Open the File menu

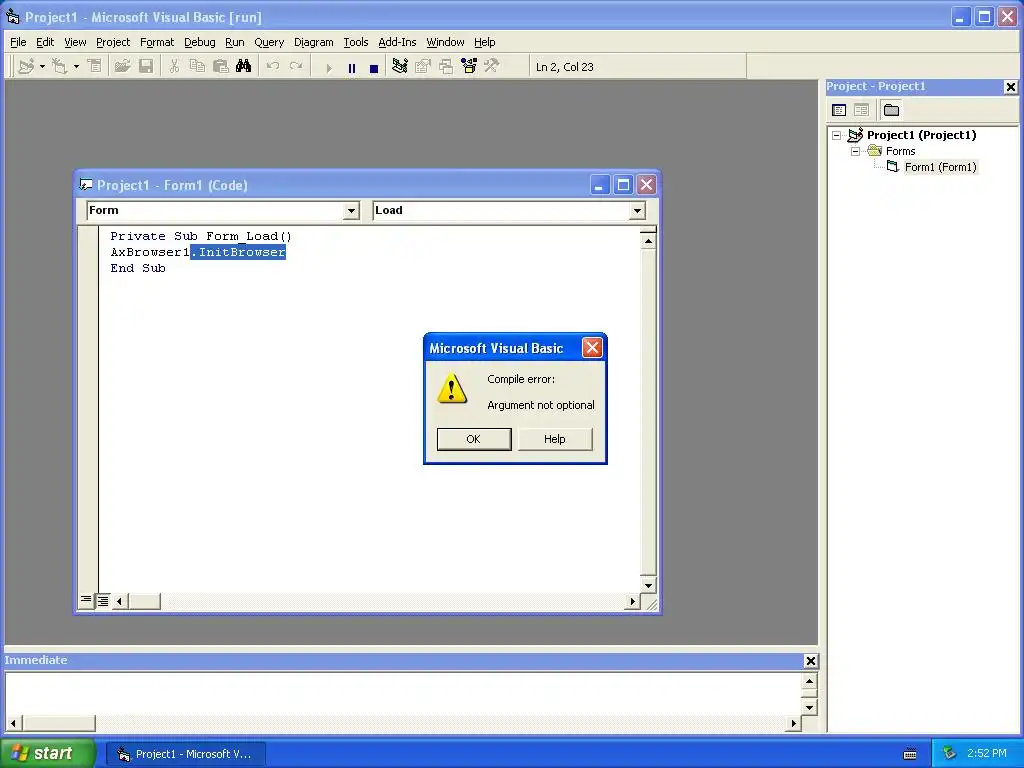tap(18, 42)
